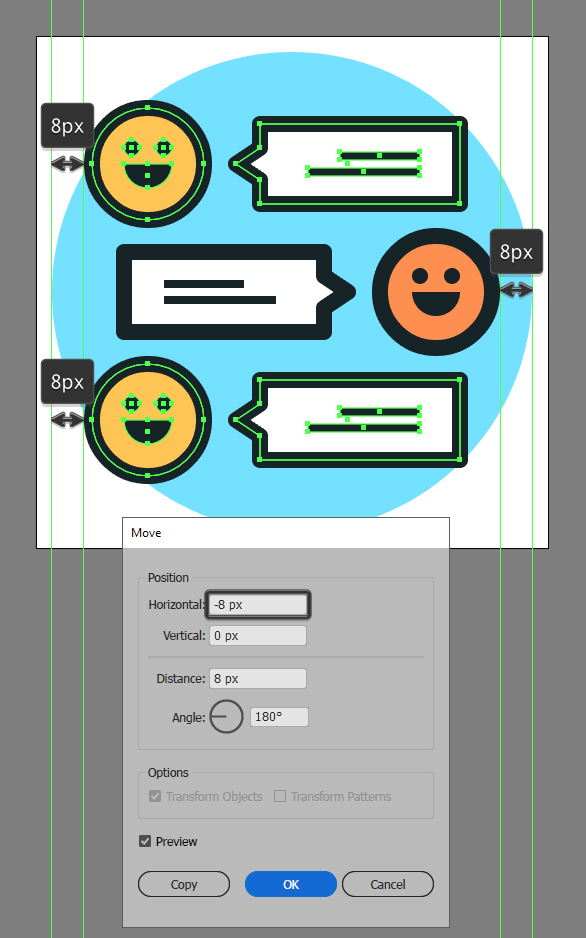The height and width of the screenshot is (938, 586).
Task: Click the Distance input field
Action: (x=258, y=678)
